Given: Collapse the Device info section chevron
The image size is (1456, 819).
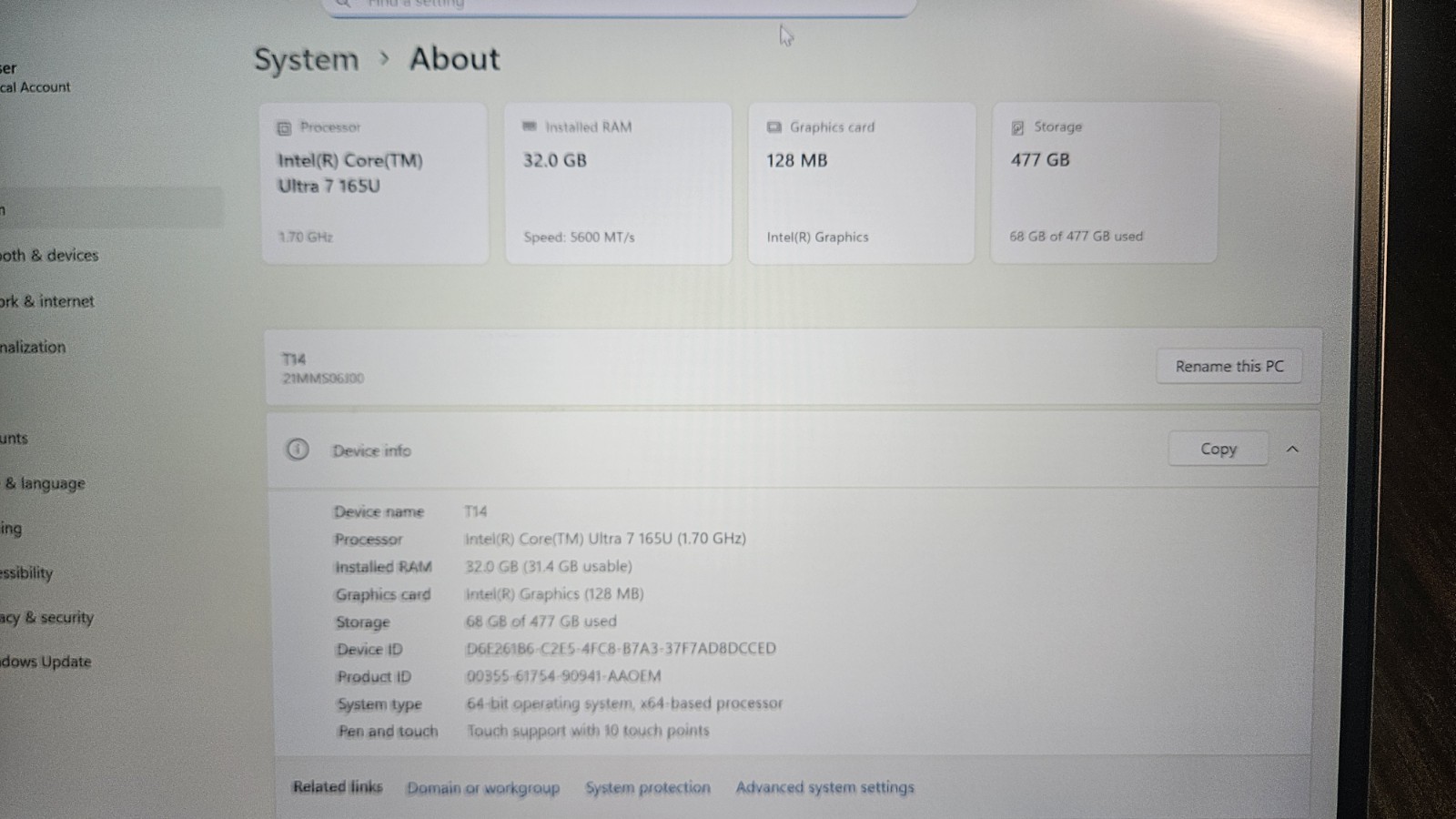Looking at the screenshot, I should [x=1292, y=449].
